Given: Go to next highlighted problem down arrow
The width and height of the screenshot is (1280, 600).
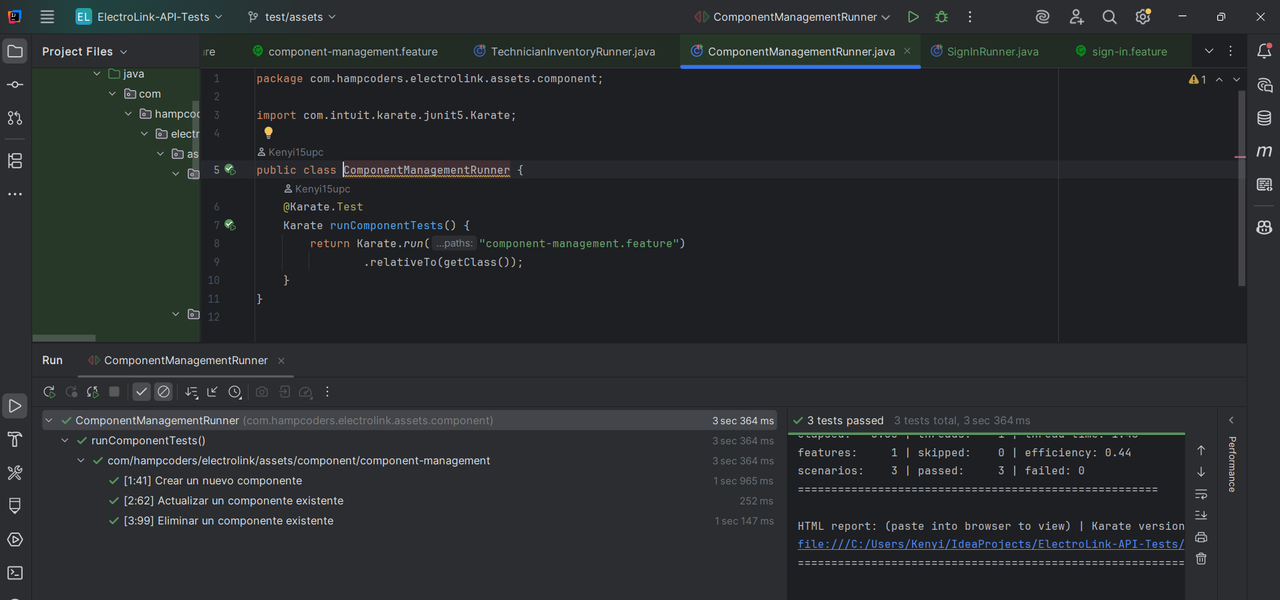Looking at the screenshot, I should click(x=1236, y=79).
